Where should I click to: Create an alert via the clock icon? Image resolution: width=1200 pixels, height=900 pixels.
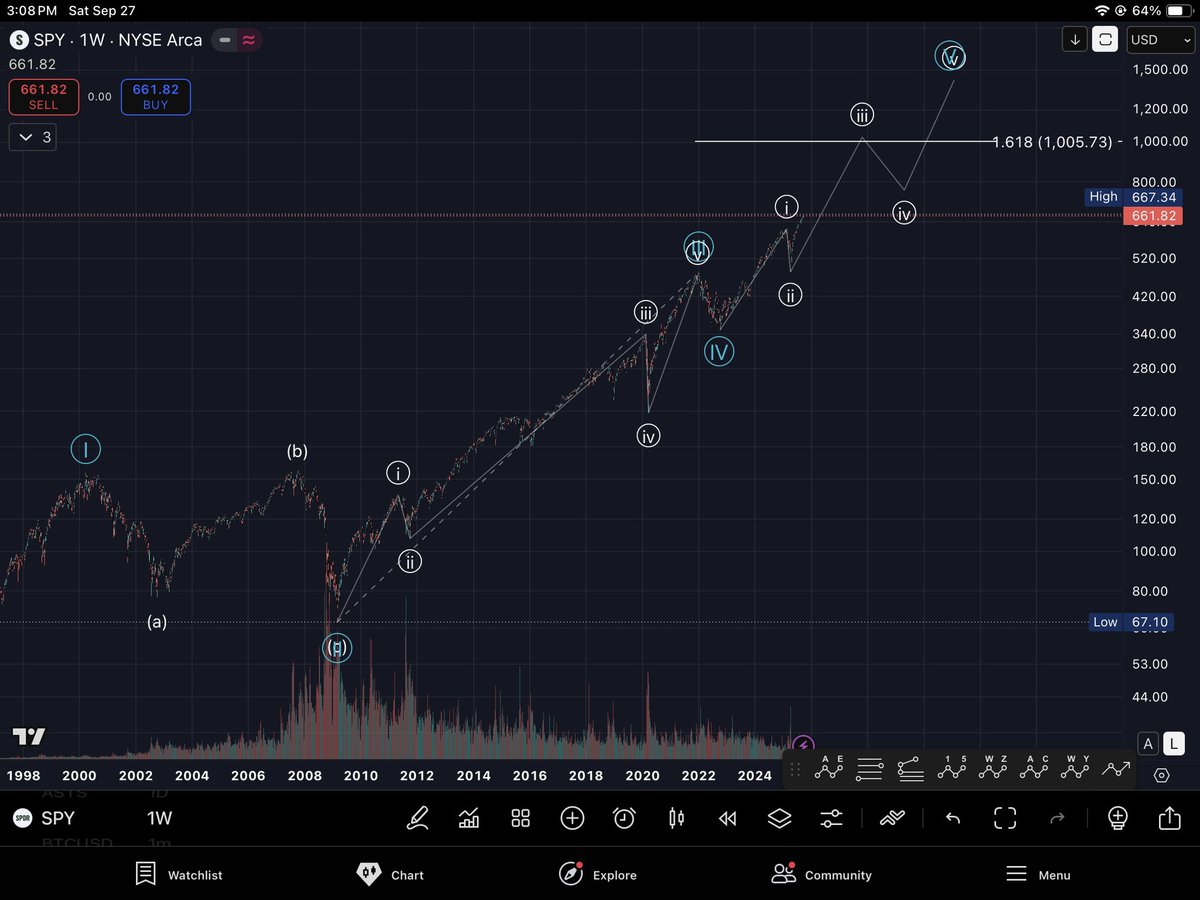click(x=624, y=818)
